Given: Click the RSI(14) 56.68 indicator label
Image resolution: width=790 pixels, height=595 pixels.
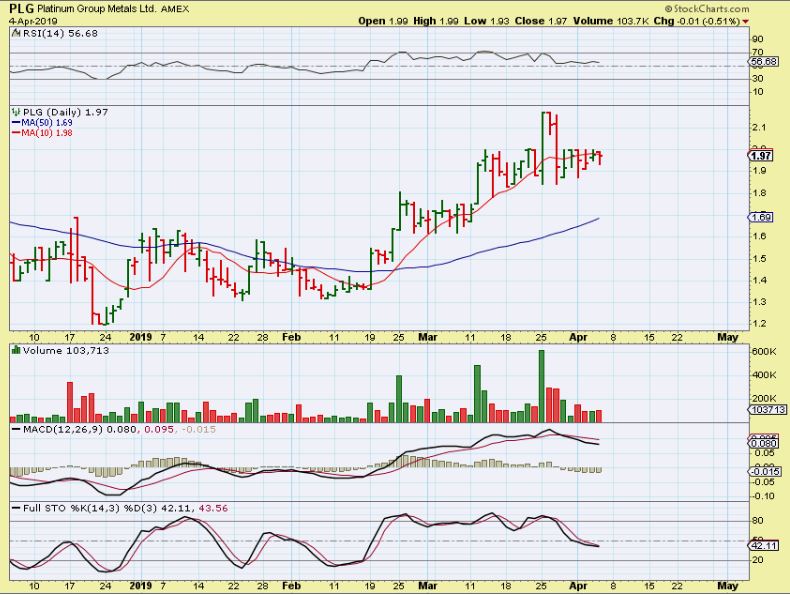Looking at the screenshot, I should click(60, 34).
